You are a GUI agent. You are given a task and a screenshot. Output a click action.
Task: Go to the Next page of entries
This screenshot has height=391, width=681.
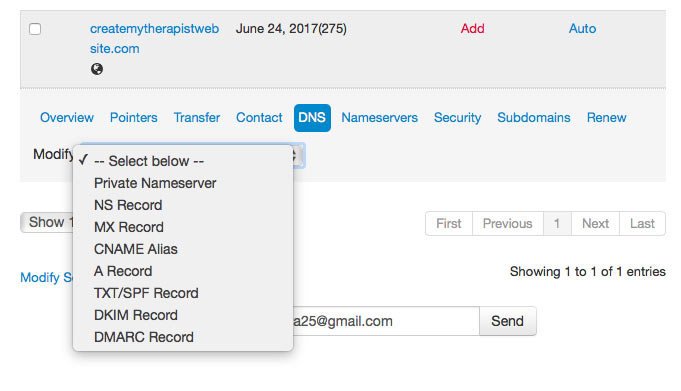click(x=595, y=224)
